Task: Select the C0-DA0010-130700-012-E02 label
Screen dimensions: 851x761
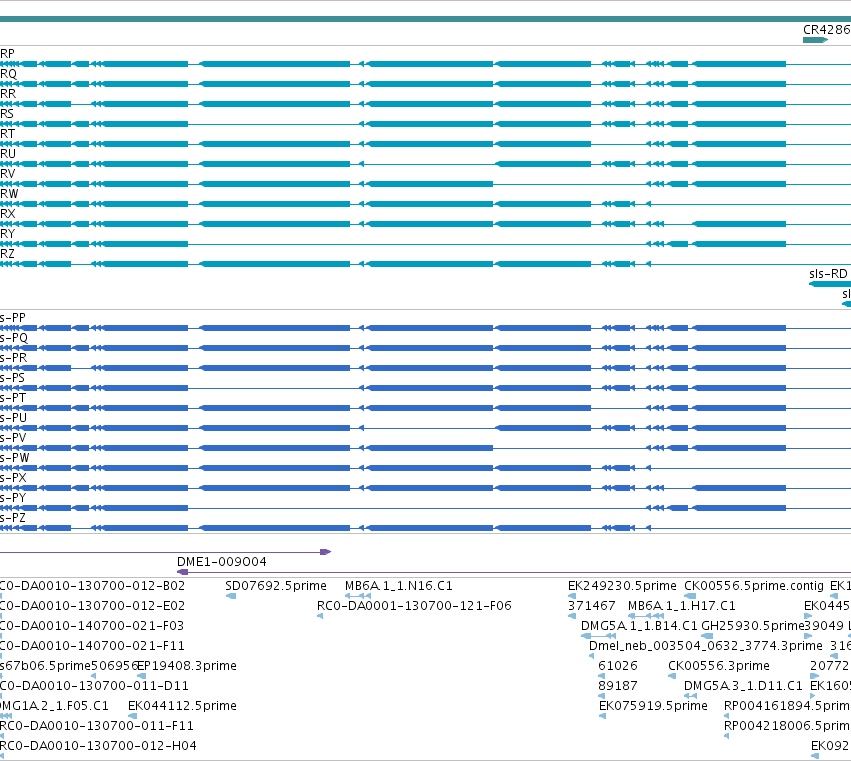Action: click(92, 606)
